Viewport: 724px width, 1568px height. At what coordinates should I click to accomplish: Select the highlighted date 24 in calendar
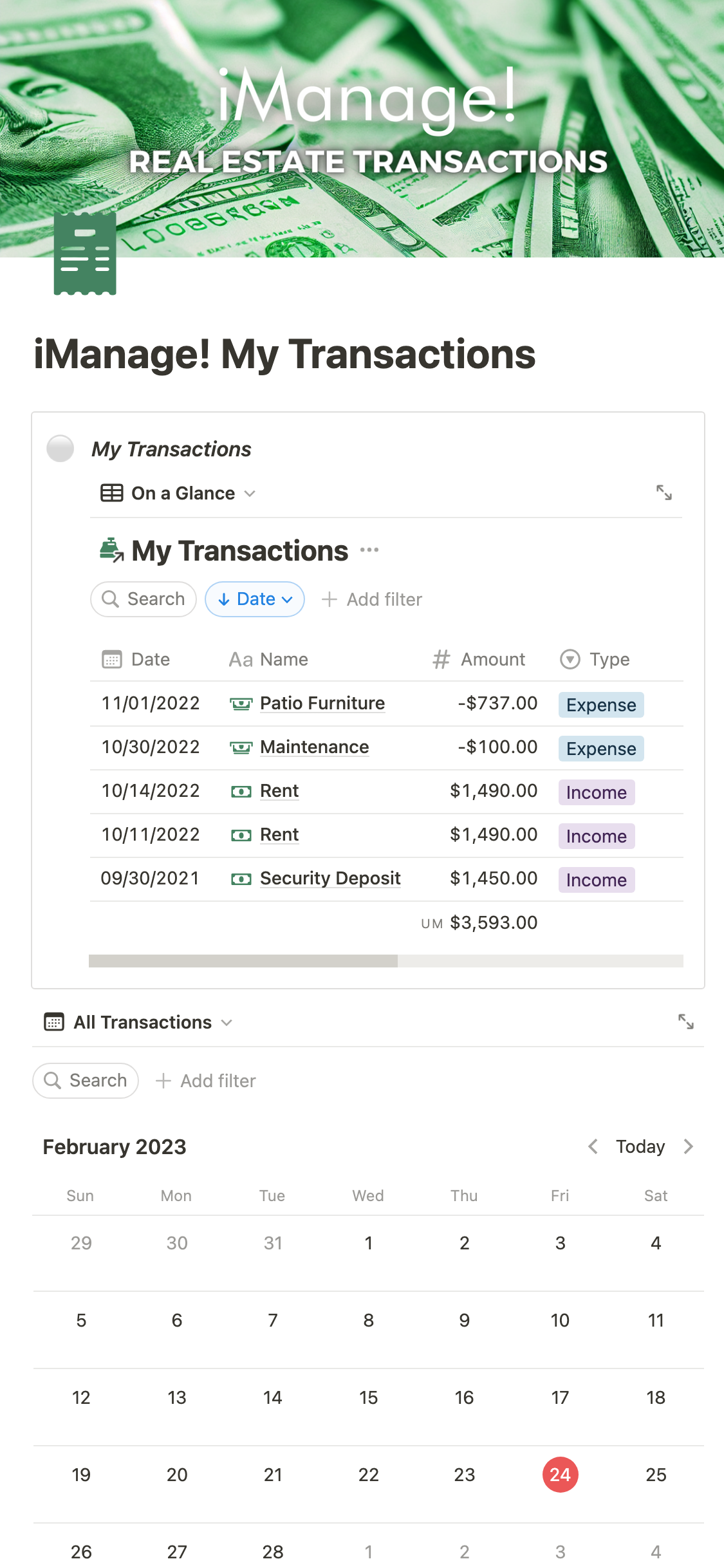coord(560,1475)
